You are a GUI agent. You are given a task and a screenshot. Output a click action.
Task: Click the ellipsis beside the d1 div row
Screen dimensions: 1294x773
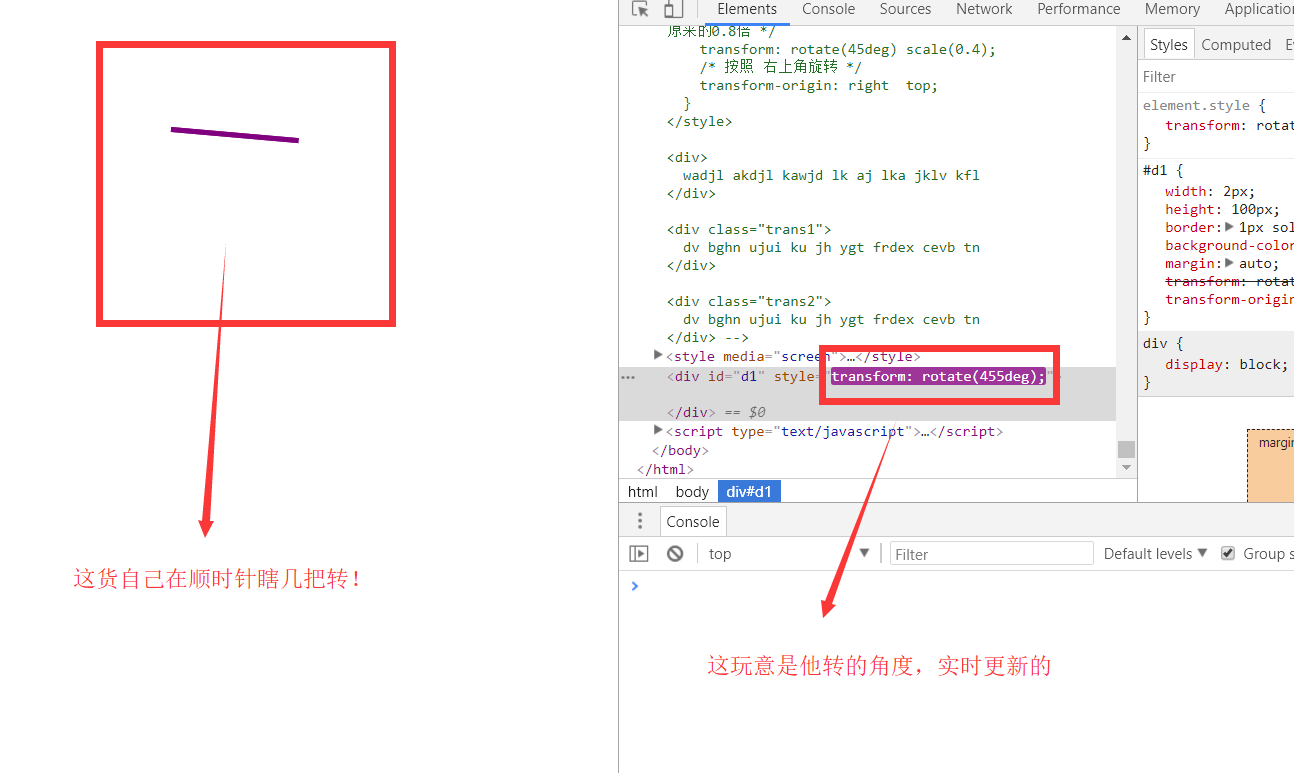click(628, 377)
